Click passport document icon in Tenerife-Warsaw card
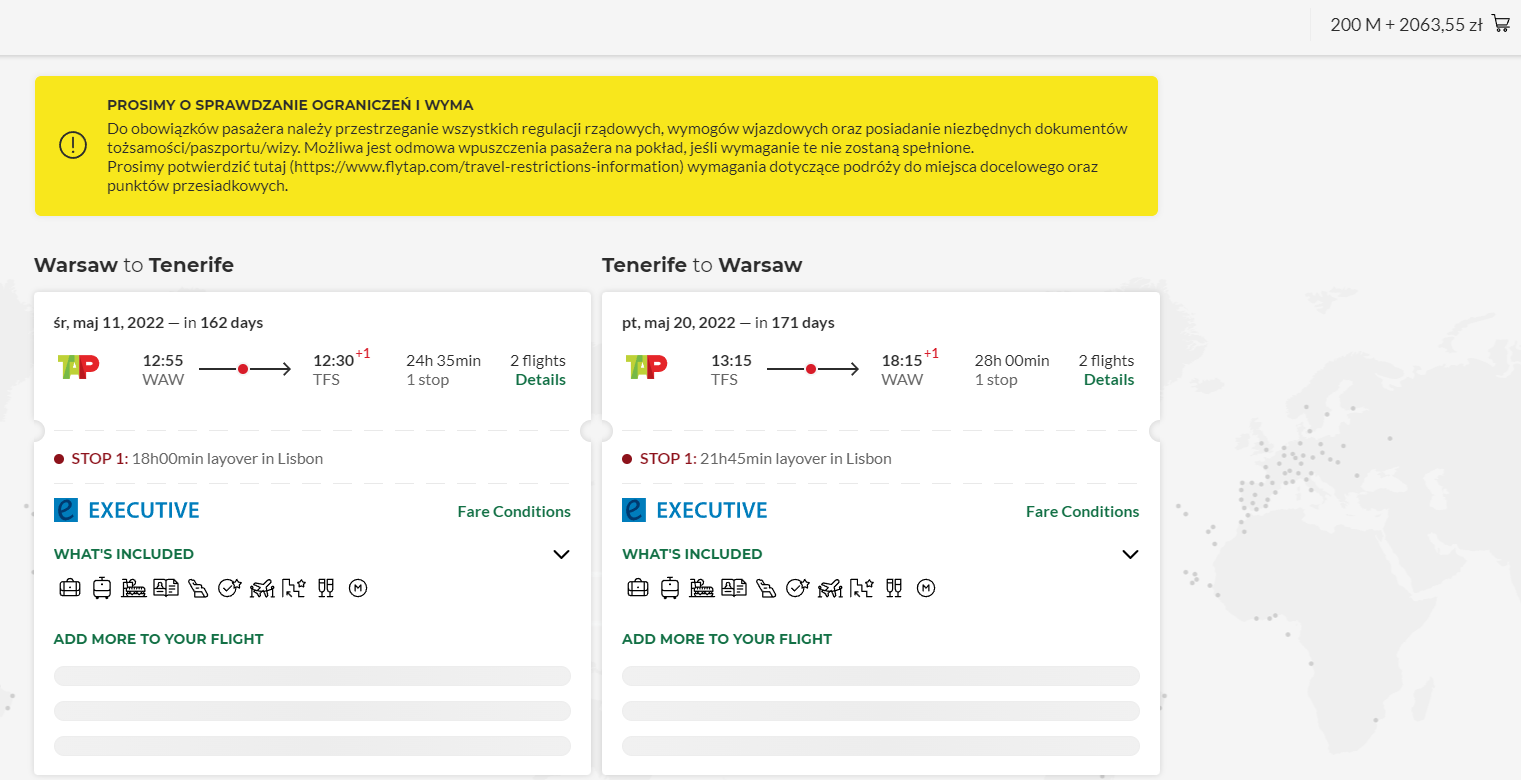Screen dimensions: 1522x780 [x=734, y=588]
